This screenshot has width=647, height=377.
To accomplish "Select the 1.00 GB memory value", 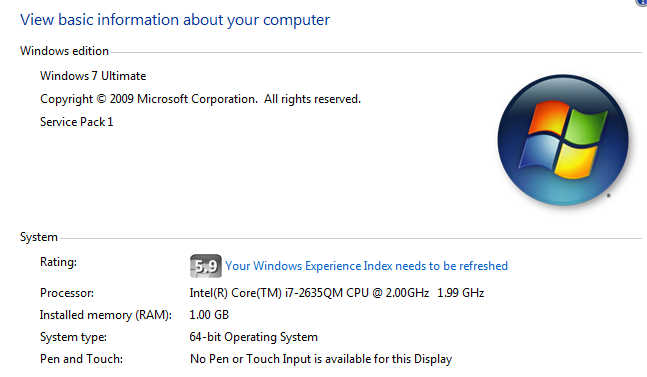I will click(x=209, y=315).
